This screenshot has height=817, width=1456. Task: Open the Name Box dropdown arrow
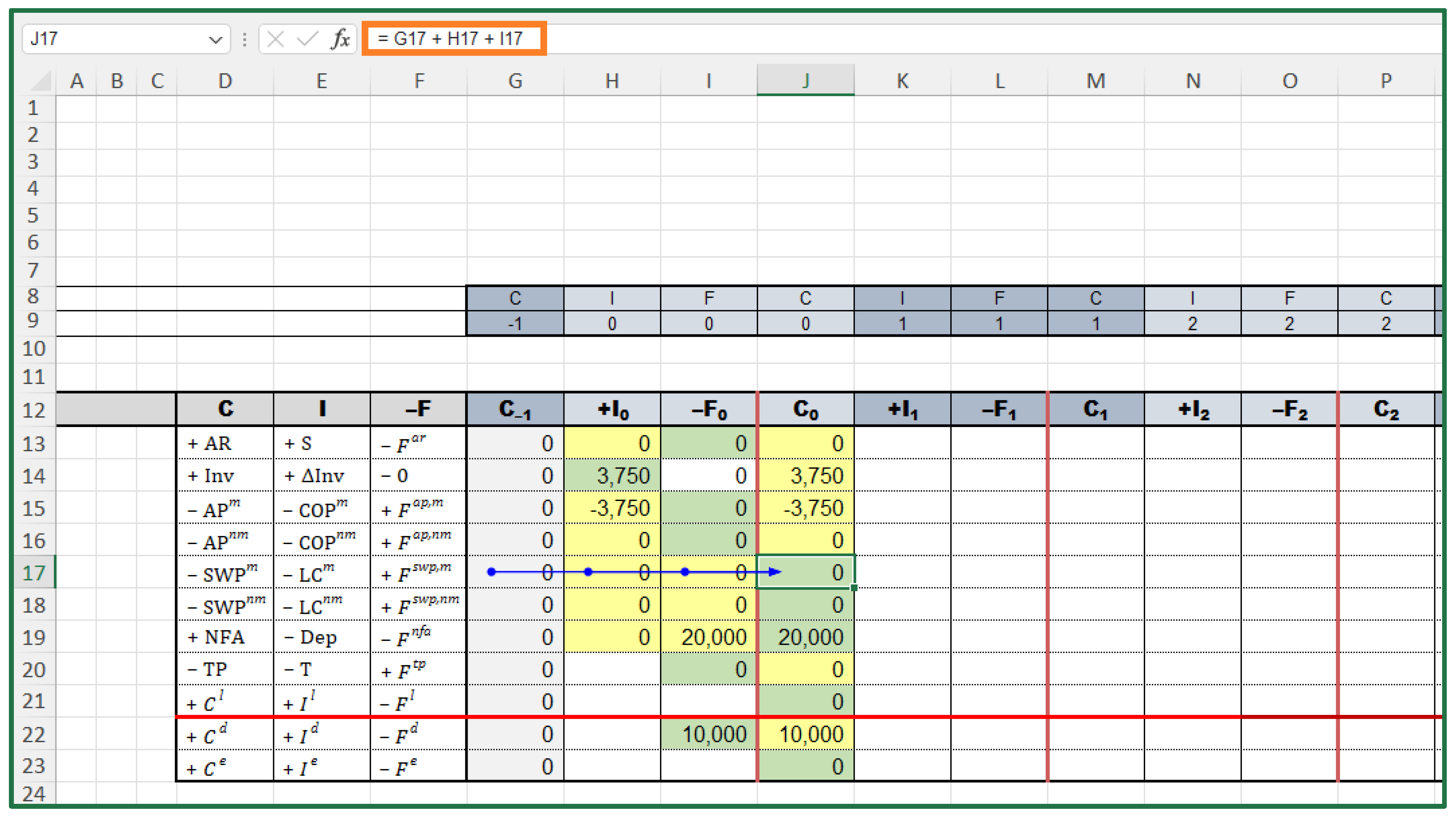tap(216, 39)
